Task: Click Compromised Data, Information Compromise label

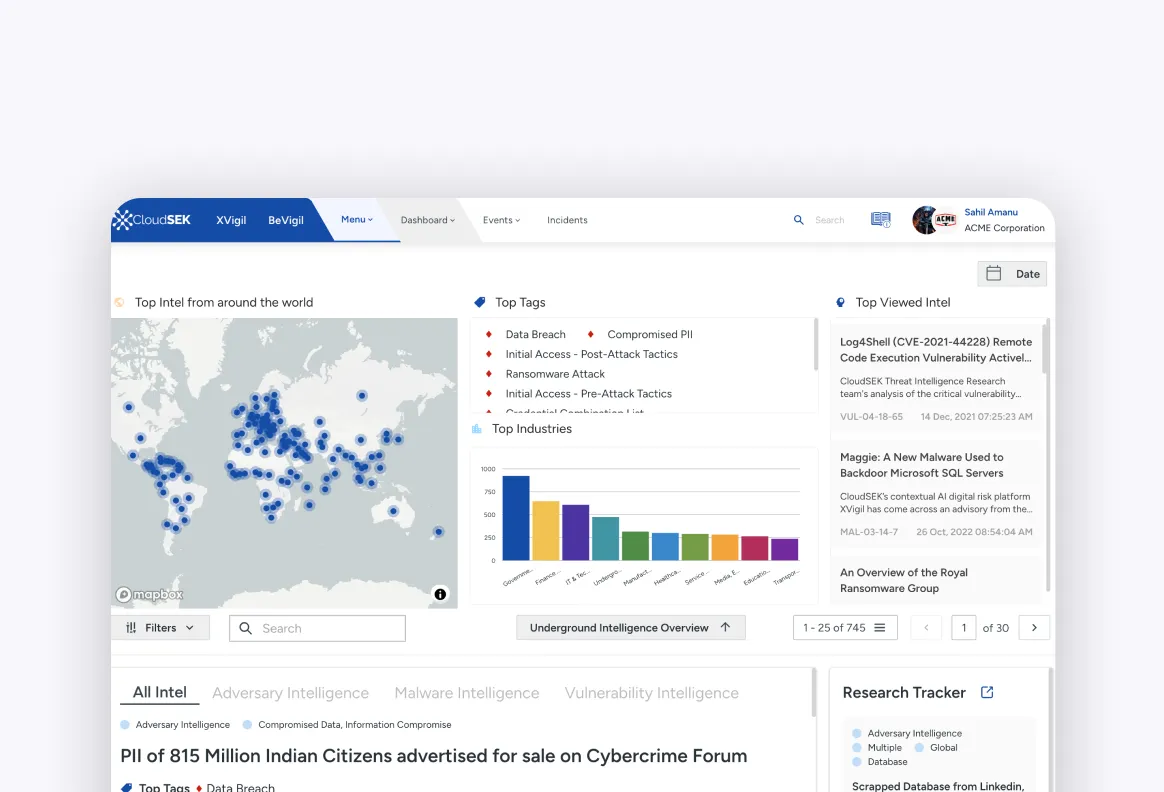Action: 355,725
